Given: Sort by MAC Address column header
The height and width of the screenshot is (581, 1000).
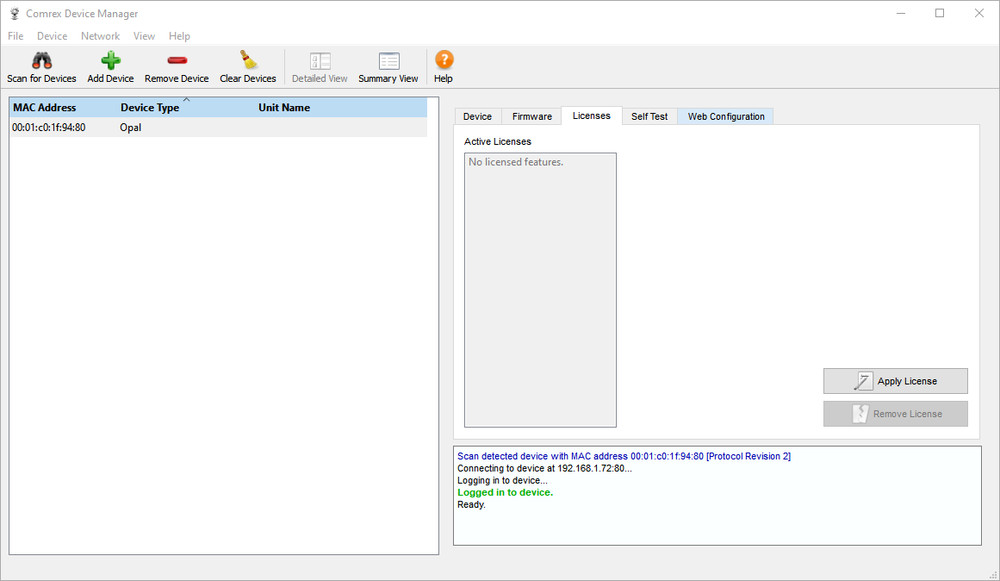Looking at the screenshot, I should click(x=45, y=108).
